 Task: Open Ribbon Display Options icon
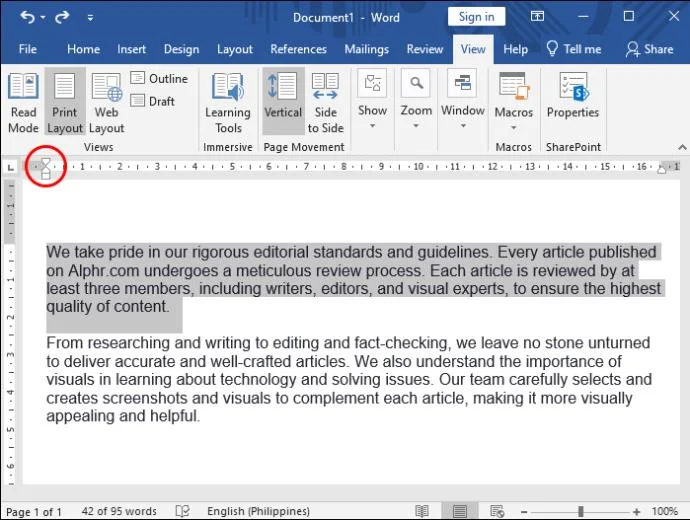click(x=537, y=17)
